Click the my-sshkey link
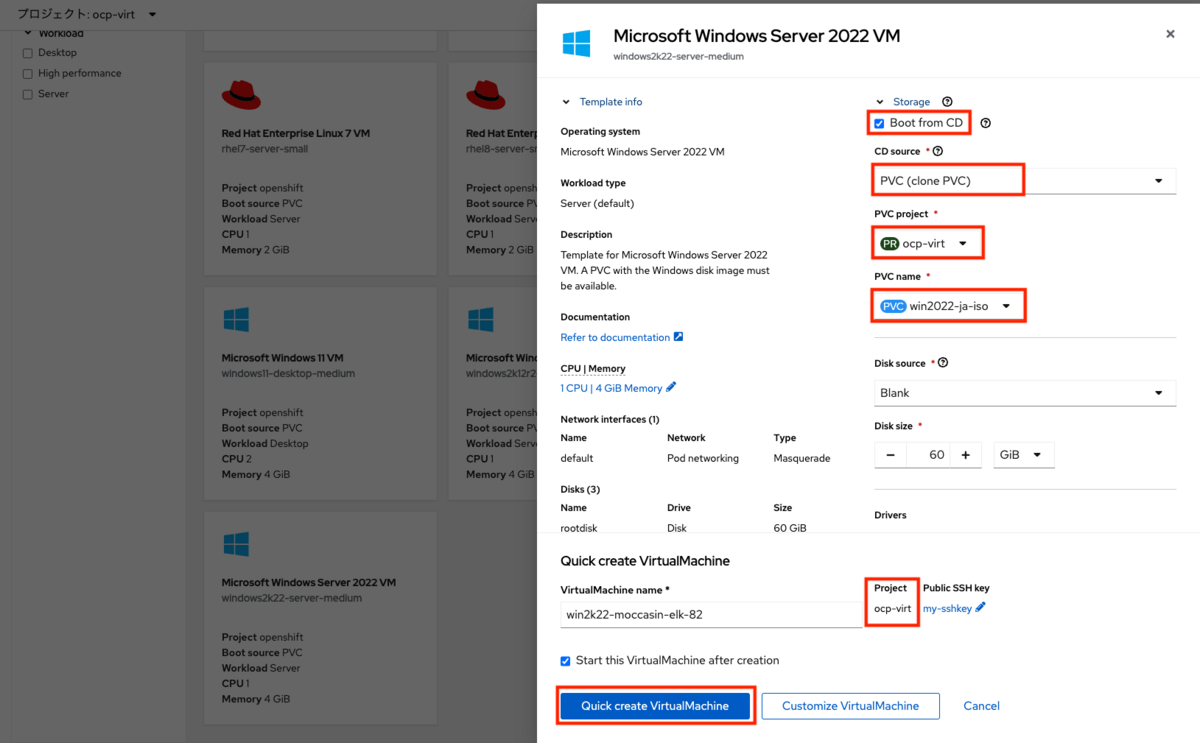This screenshot has height=743, width=1200. pyautogui.click(x=947, y=608)
